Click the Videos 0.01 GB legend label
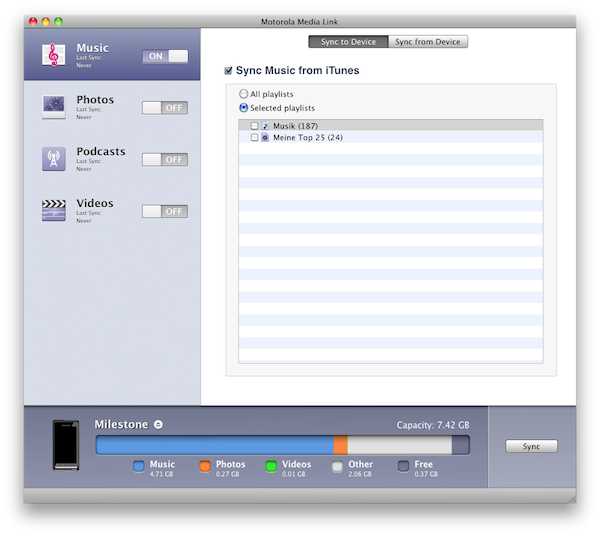 [x=297, y=468]
